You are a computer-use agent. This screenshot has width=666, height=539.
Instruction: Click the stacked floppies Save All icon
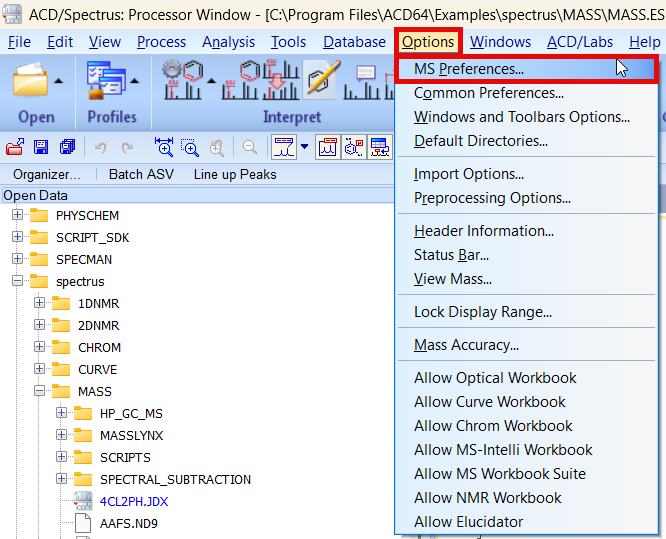[67, 147]
